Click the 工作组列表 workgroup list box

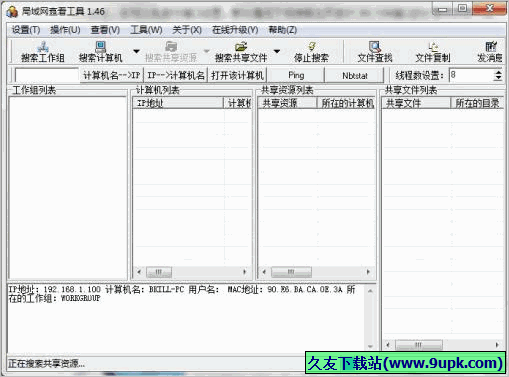tap(68, 188)
